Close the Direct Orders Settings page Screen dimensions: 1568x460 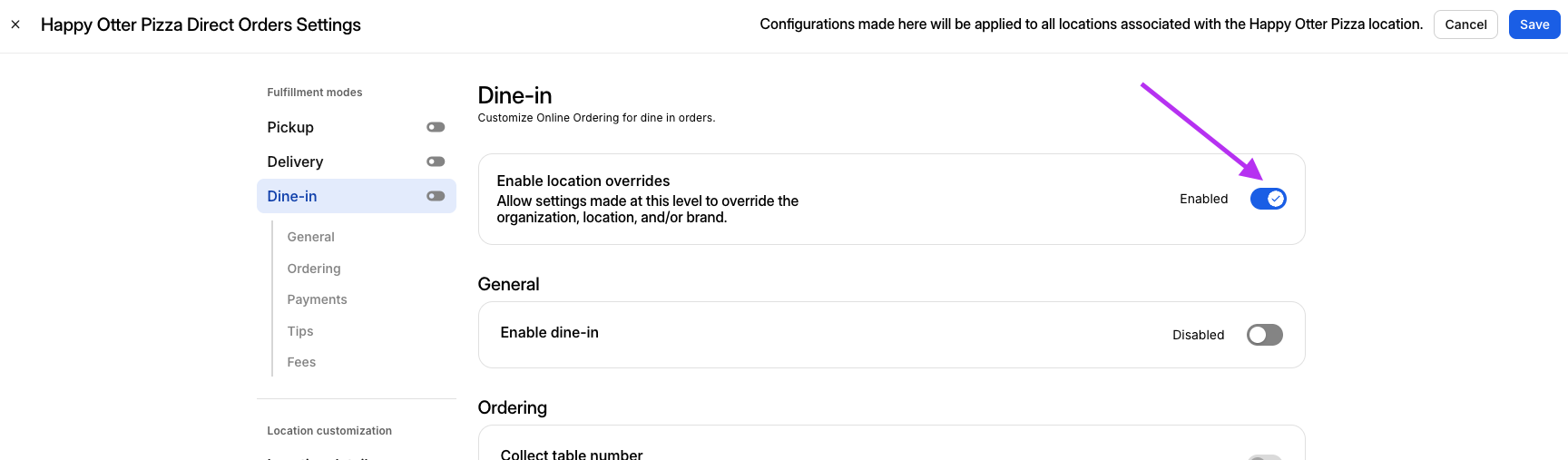point(15,24)
